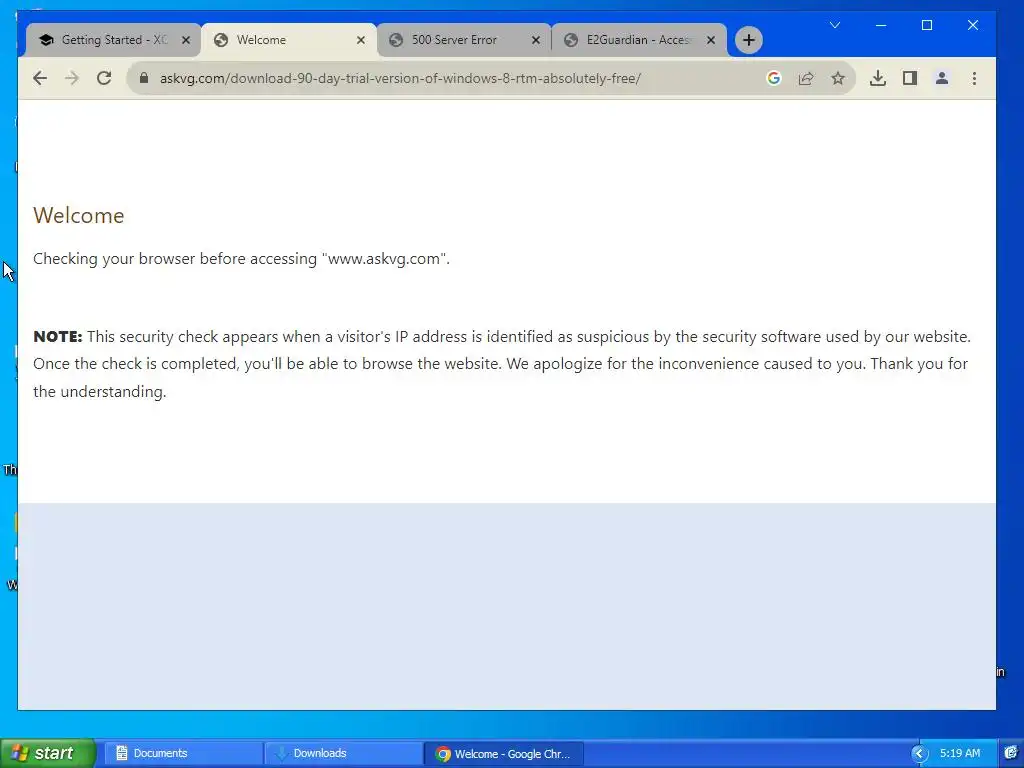1024x768 pixels.
Task: Open Chrome three-dot menu
Action: [x=974, y=78]
